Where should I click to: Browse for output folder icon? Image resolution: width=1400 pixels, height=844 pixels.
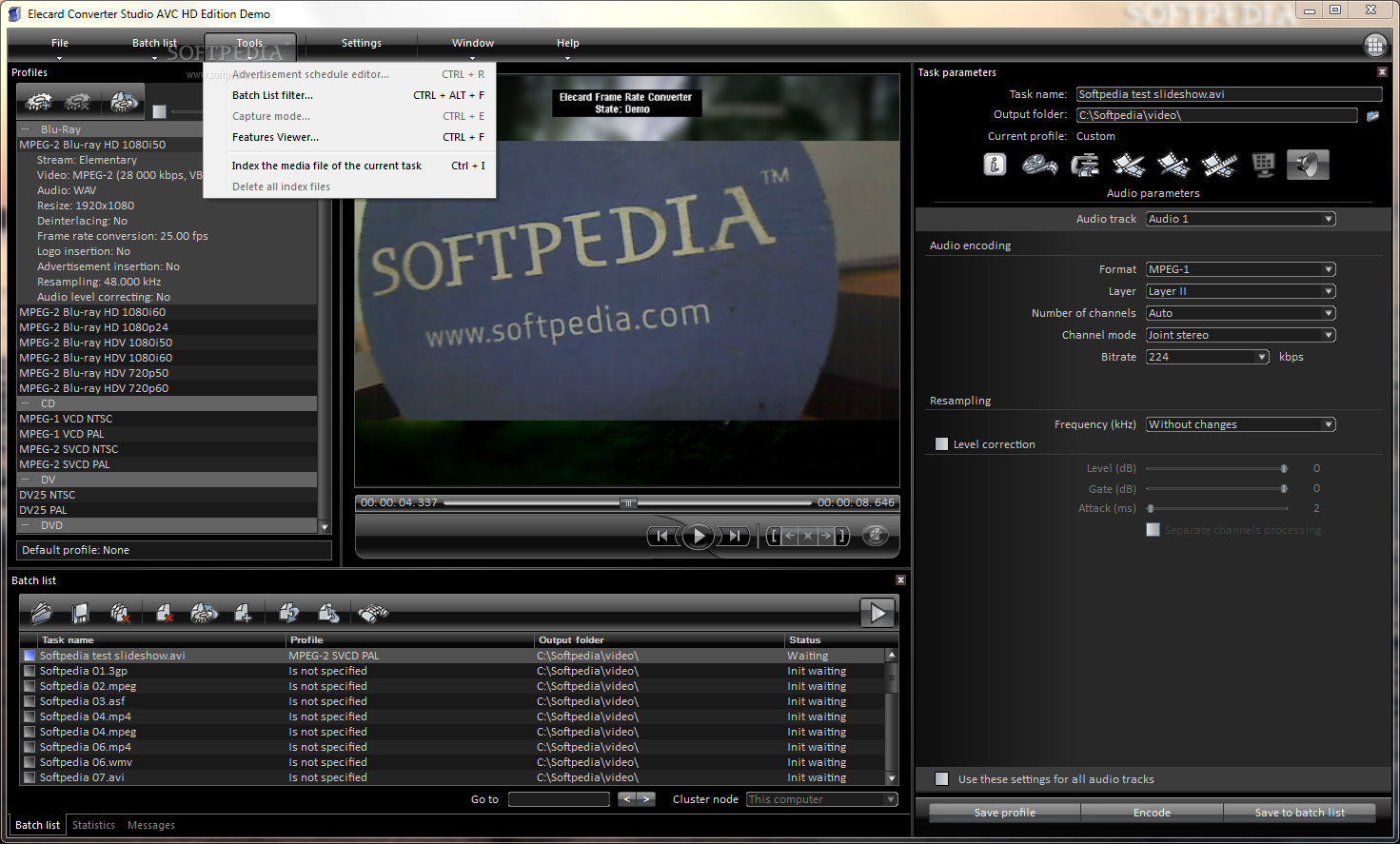[1372, 116]
